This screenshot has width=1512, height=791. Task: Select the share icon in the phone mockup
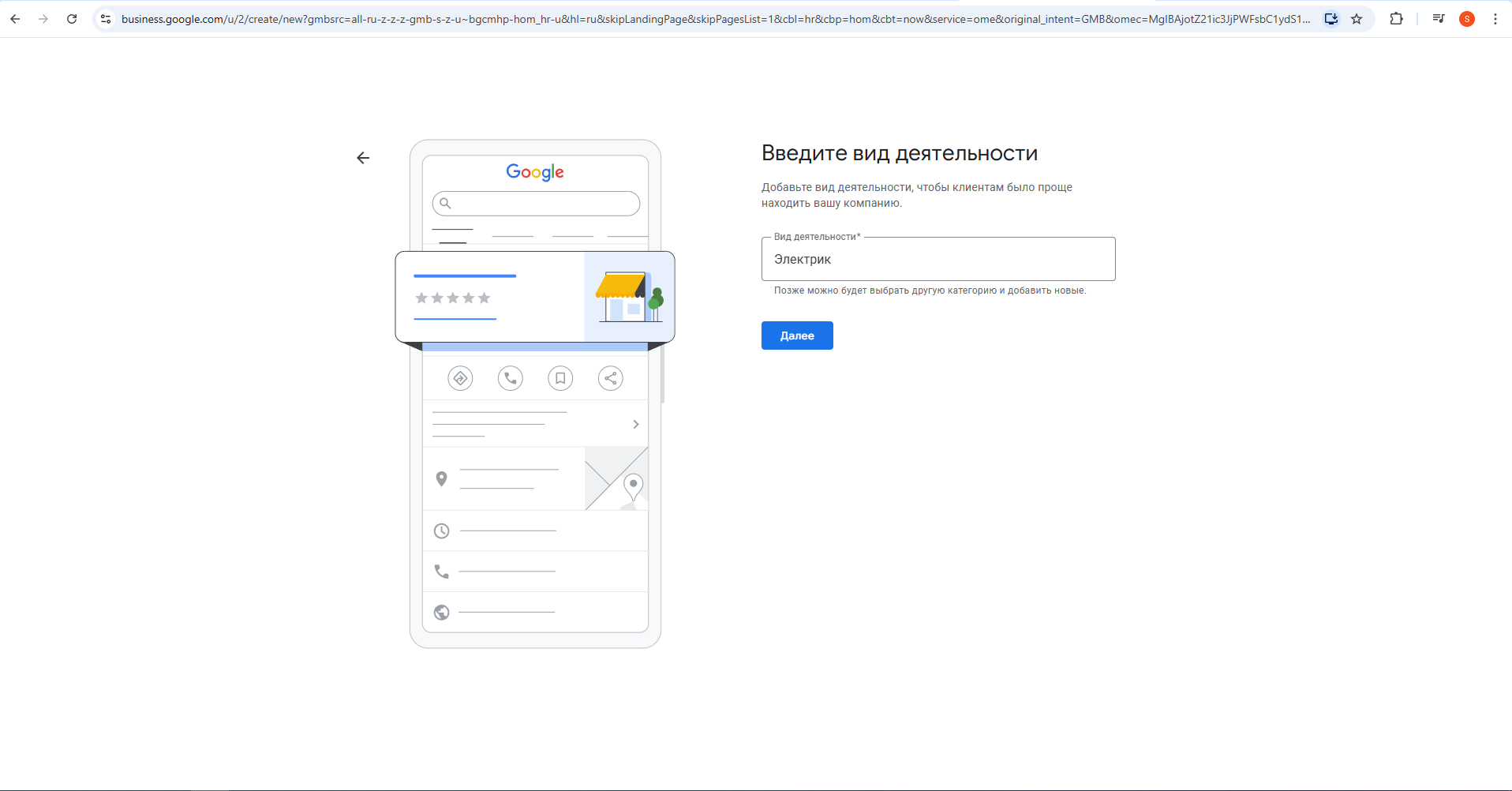[610, 378]
